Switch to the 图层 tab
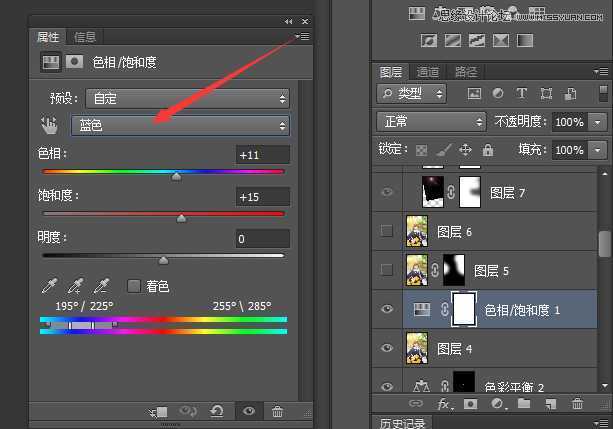613x429 pixels. coord(391,72)
